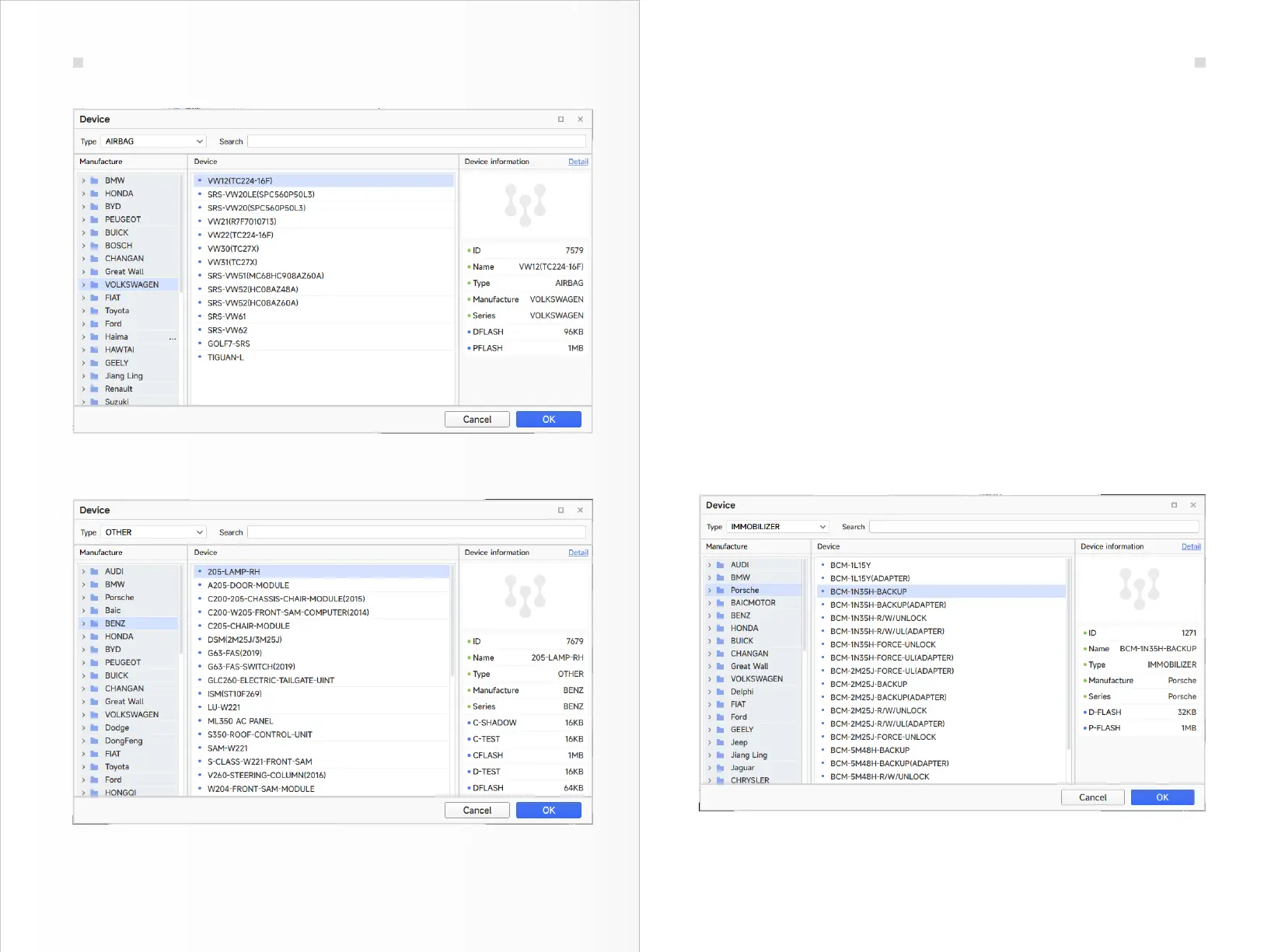Image resolution: width=1278 pixels, height=952 pixels.
Task: Open Type dropdown in OTHER Device window
Action: tap(154, 532)
